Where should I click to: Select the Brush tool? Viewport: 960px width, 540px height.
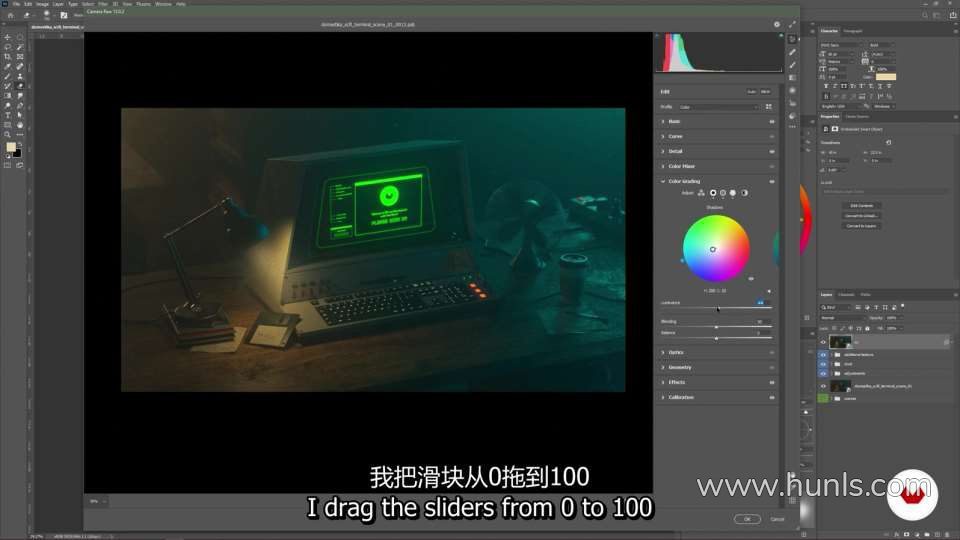coord(7,77)
